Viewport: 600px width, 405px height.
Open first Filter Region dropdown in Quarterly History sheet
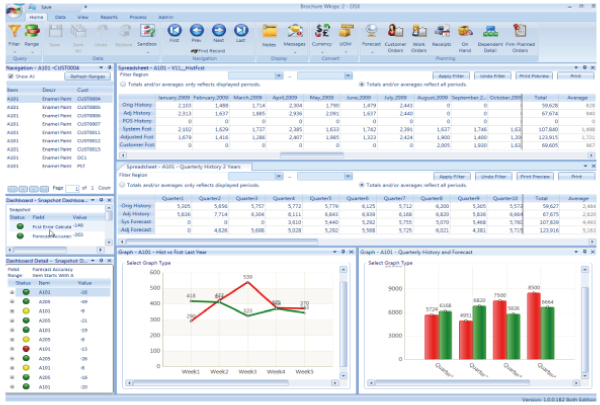[279, 176]
